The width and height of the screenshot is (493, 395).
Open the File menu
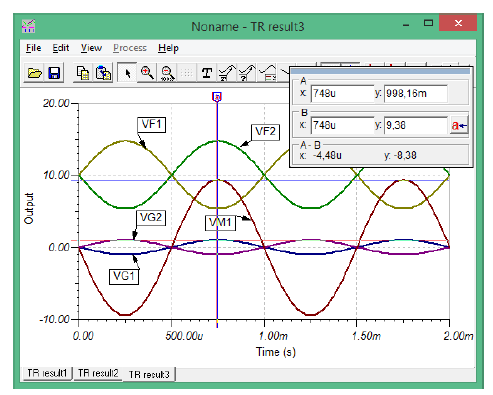33,48
